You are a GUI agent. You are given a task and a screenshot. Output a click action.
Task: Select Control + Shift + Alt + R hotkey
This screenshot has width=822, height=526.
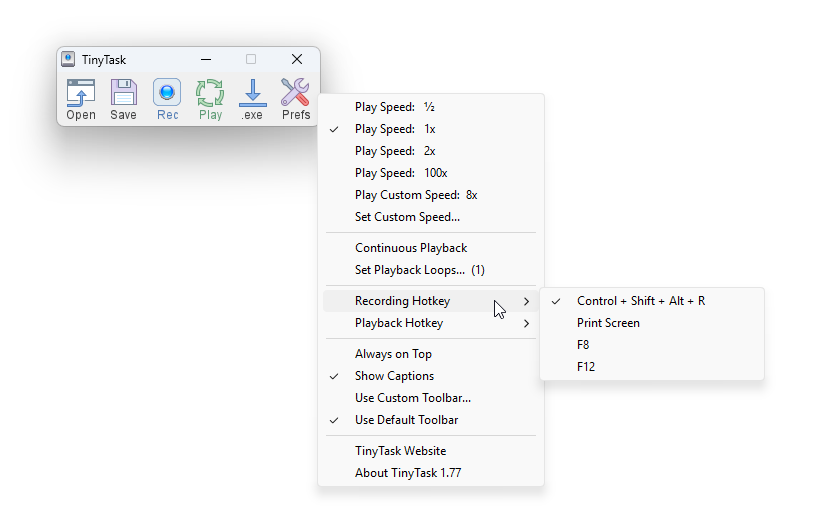click(x=652, y=301)
